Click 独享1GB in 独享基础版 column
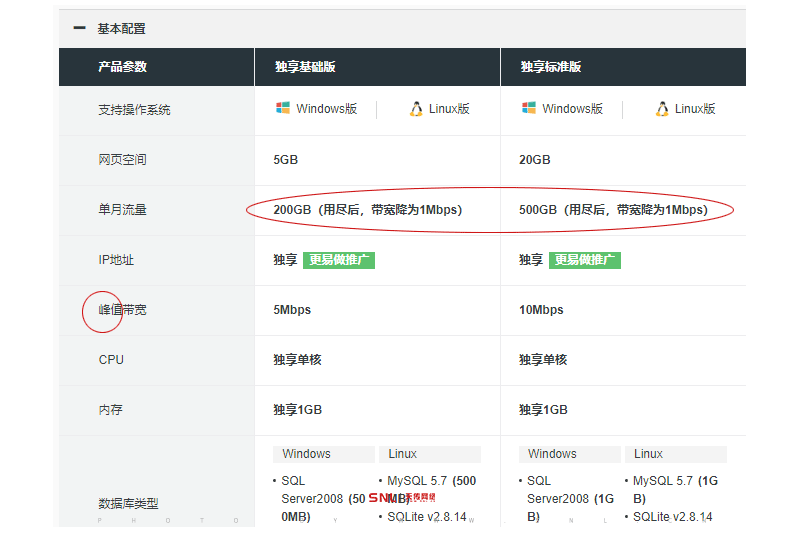 (x=297, y=410)
